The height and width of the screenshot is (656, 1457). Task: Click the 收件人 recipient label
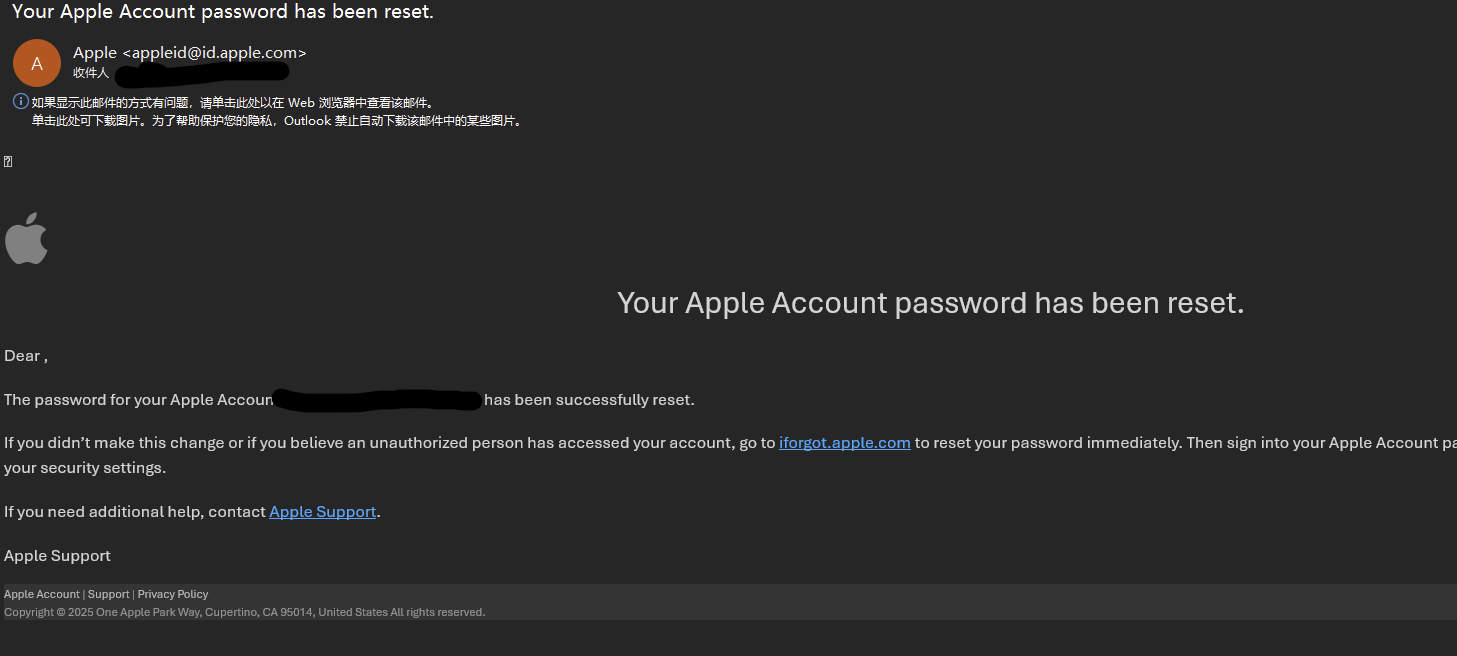coord(91,73)
